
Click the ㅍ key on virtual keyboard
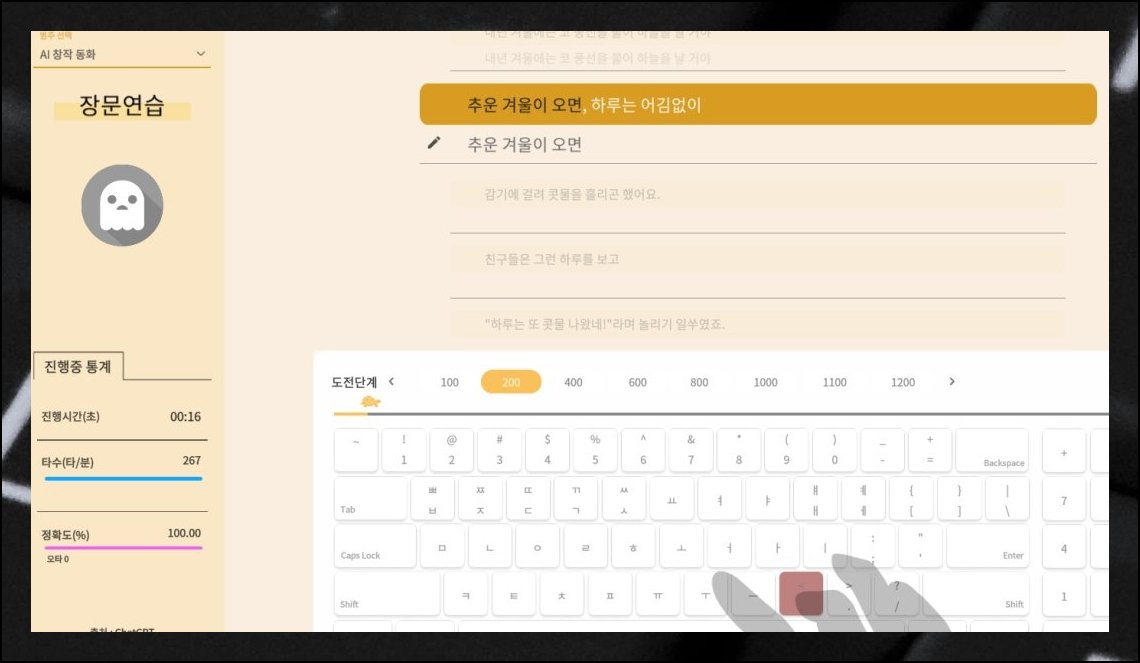609,595
